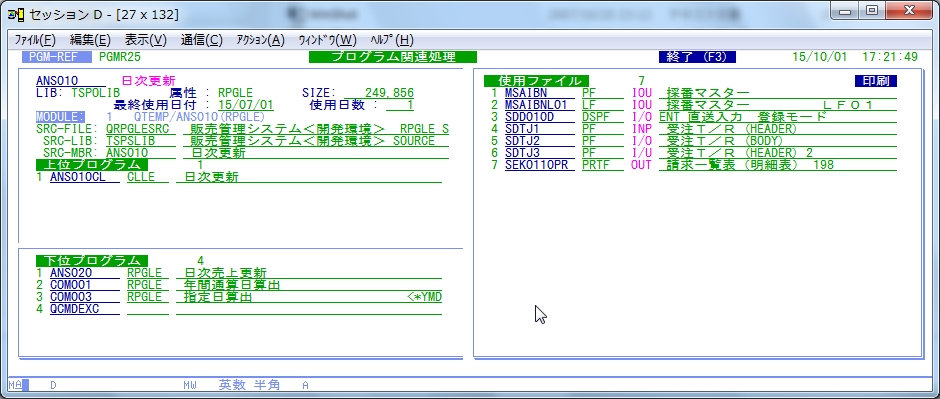The height and width of the screenshot is (399, 940).
Task: Select upper program ANS010CL
Action: pyautogui.click(x=85, y=177)
